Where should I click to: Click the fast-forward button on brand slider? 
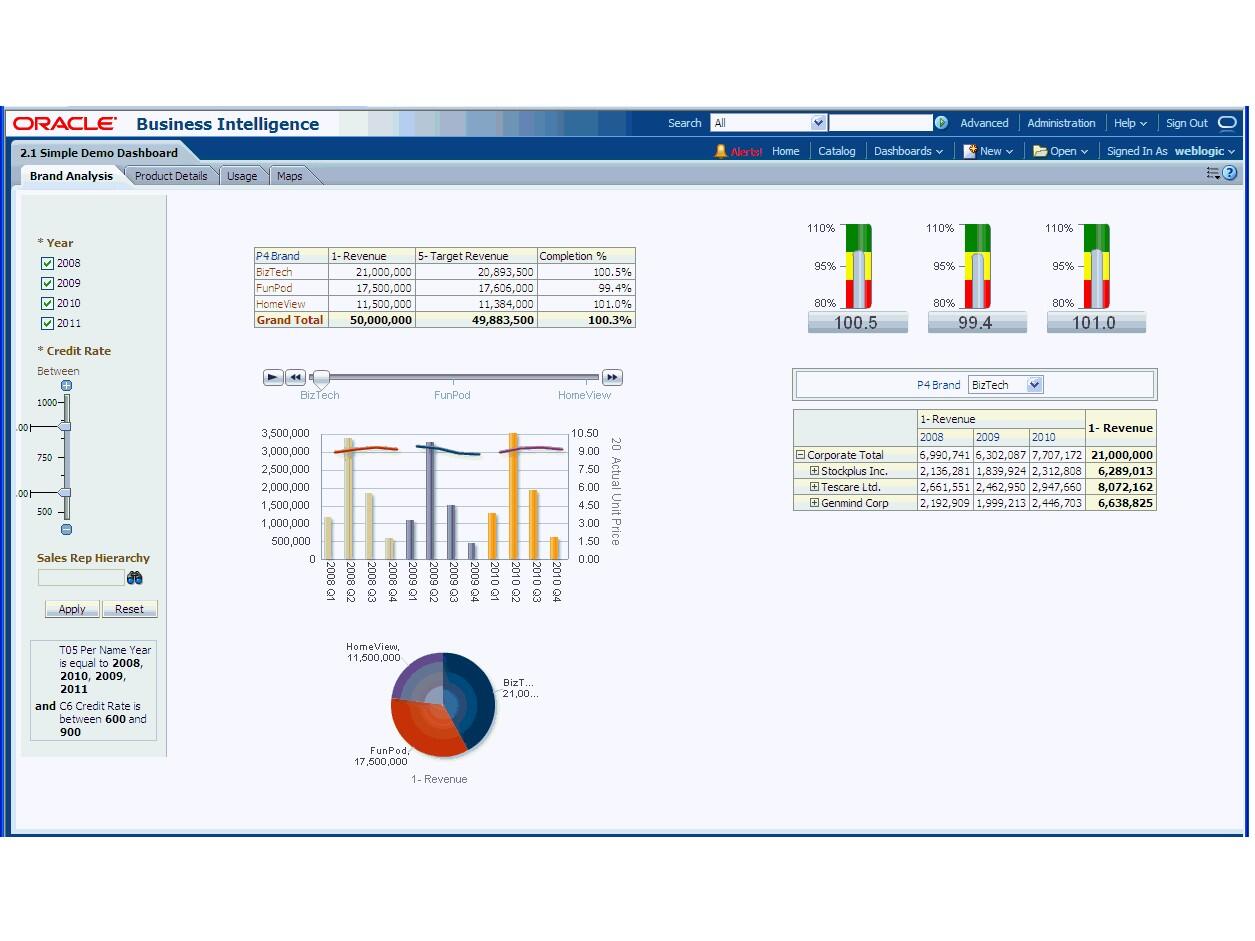click(x=612, y=377)
